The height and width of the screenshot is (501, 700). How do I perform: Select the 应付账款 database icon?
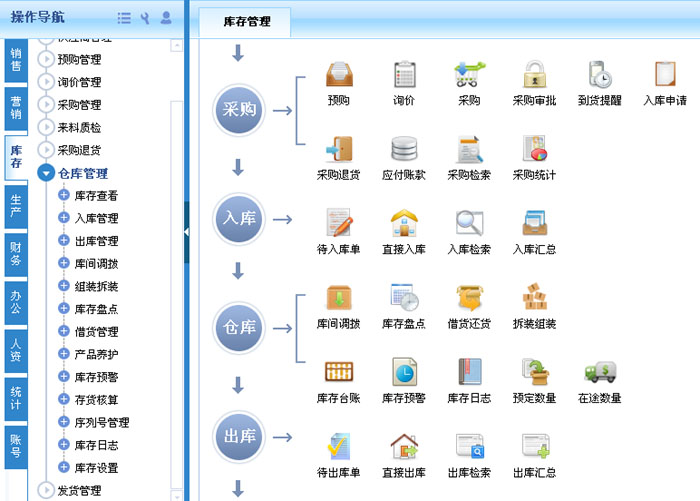point(404,149)
